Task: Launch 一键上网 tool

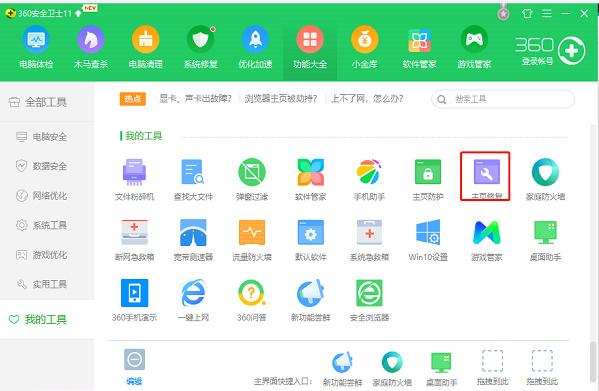Action: (193, 300)
